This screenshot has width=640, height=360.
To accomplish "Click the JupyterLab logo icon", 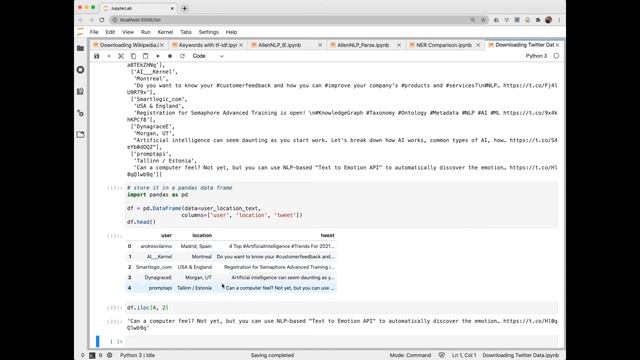I will click(80, 32).
